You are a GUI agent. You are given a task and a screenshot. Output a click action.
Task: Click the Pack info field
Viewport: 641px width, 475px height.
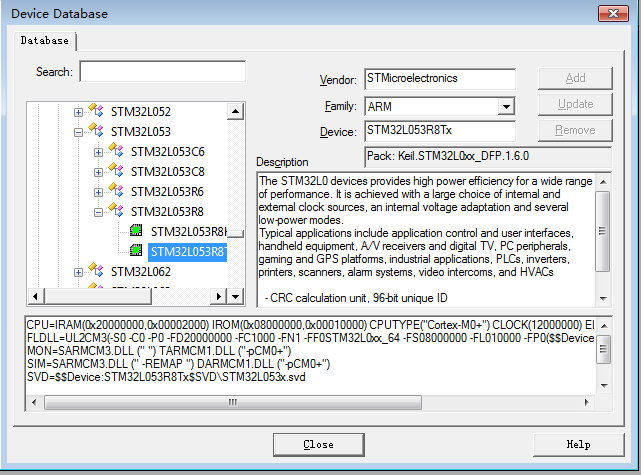pyautogui.click(x=488, y=157)
